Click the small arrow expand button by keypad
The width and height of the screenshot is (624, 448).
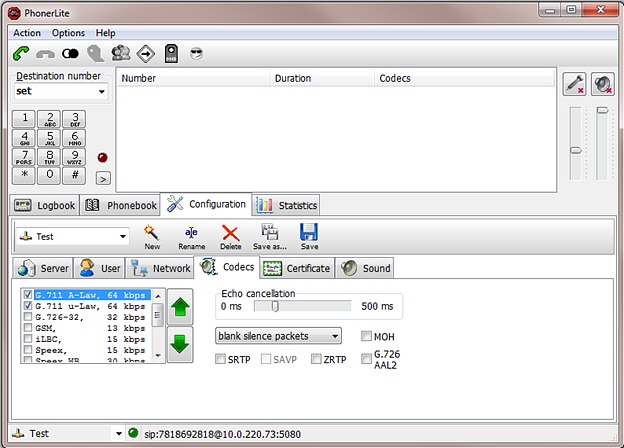coord(103,179)
